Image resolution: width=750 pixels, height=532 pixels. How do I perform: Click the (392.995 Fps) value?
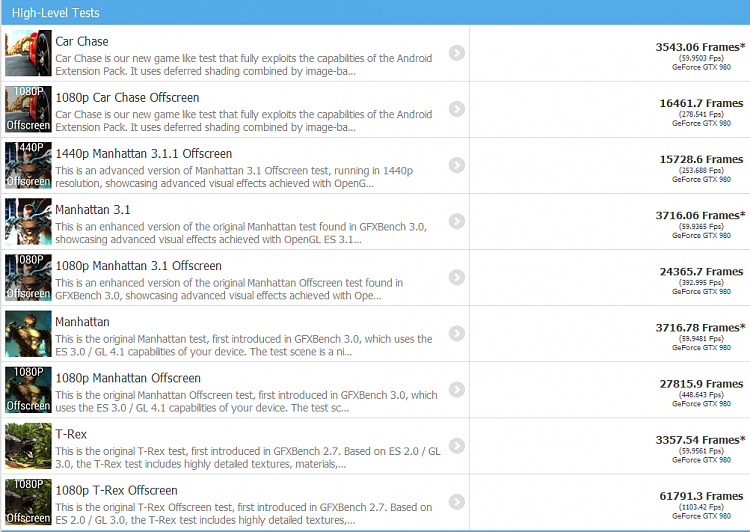(701, 283)
